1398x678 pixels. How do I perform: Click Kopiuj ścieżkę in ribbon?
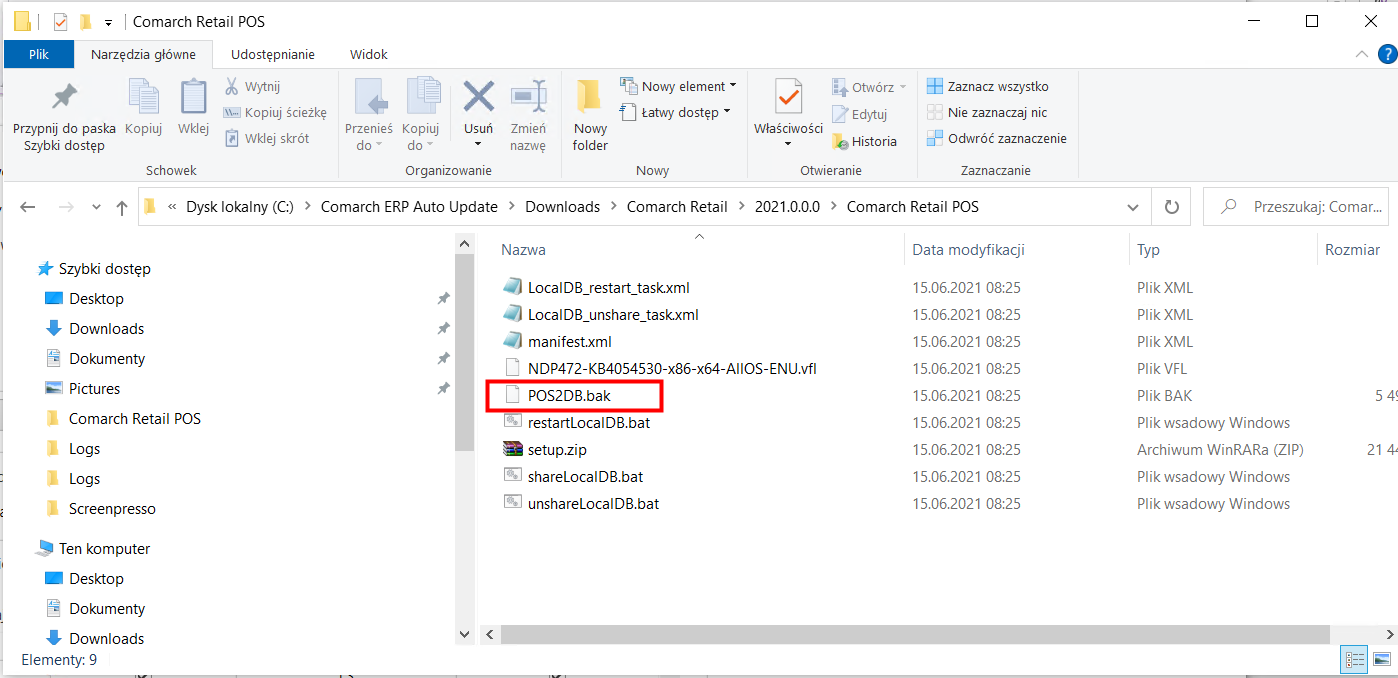point(274,112)
